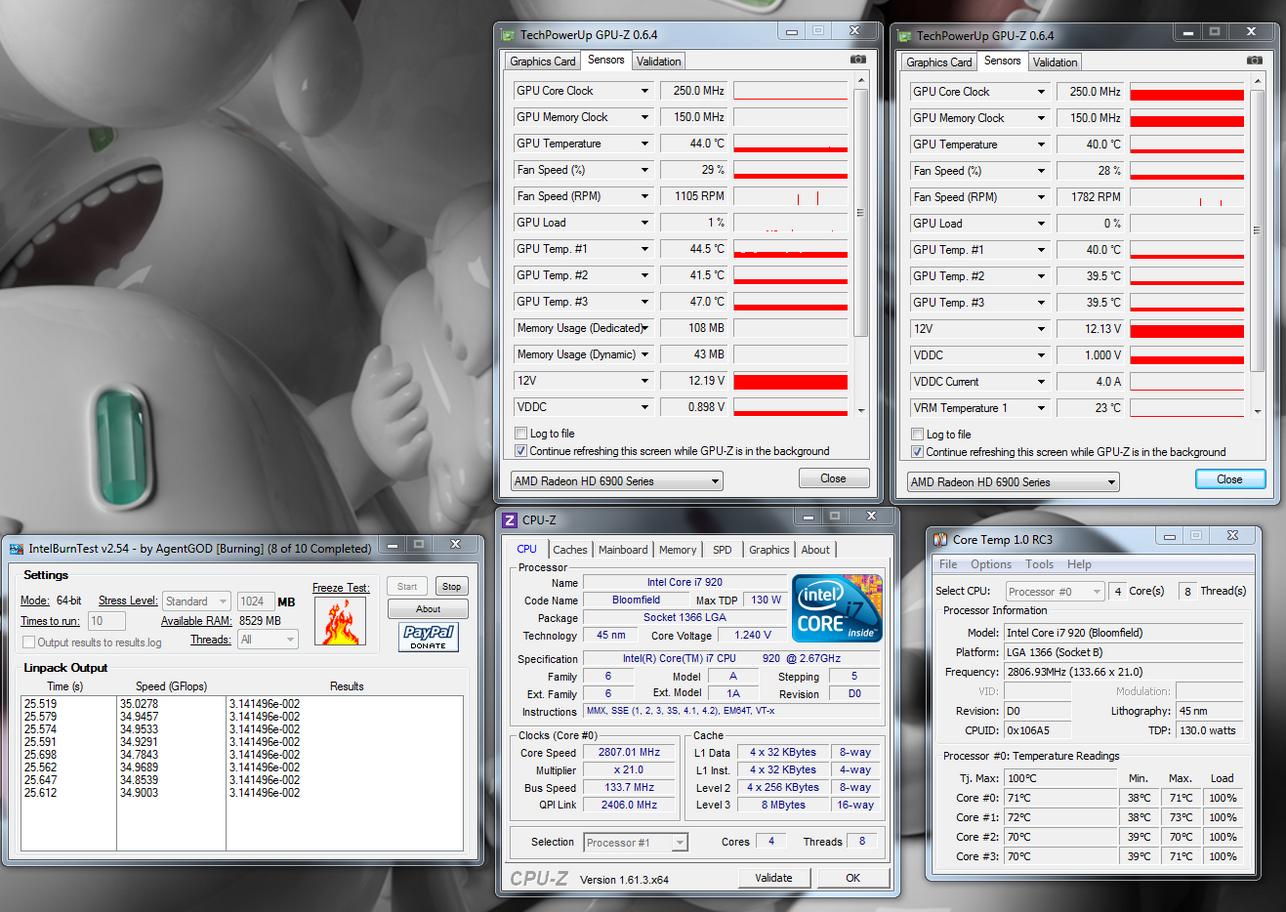Open GPU Temperature dropdown in left GPU-Z
Viewport: 1286px width, 912px height.
click(x=645, y=144)
